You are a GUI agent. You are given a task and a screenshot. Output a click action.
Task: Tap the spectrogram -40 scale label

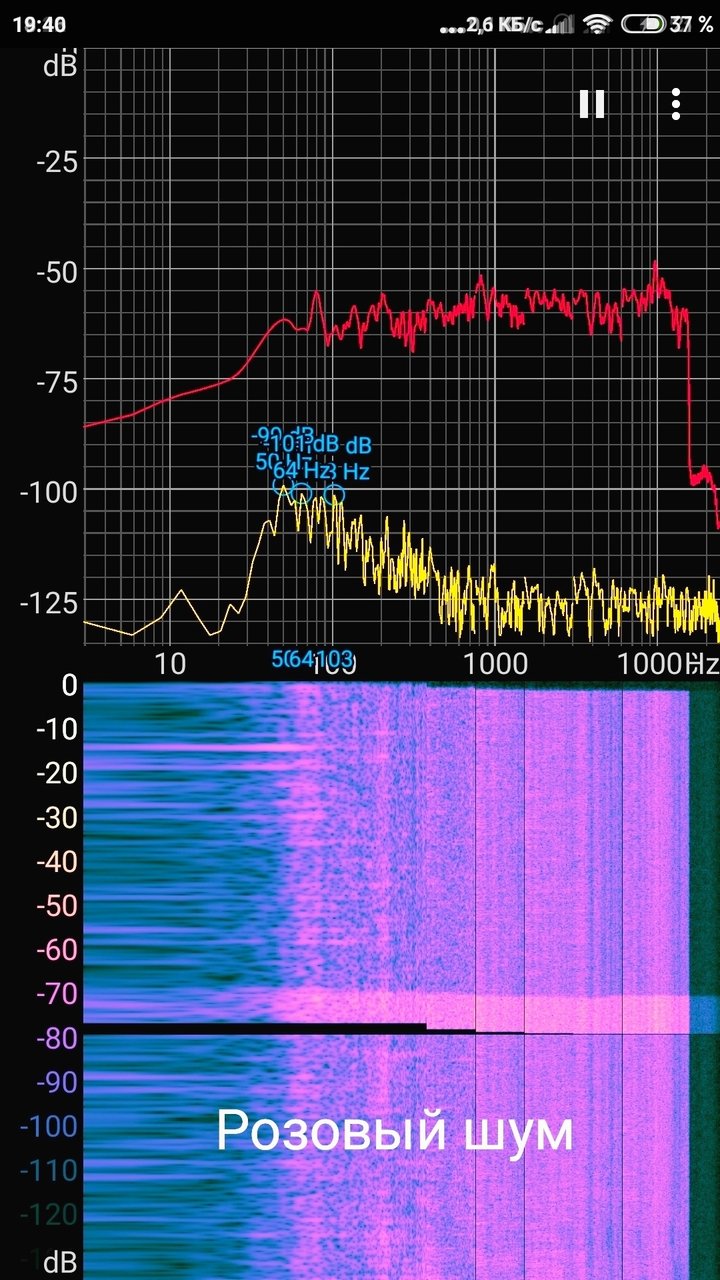tap(57, 861)
